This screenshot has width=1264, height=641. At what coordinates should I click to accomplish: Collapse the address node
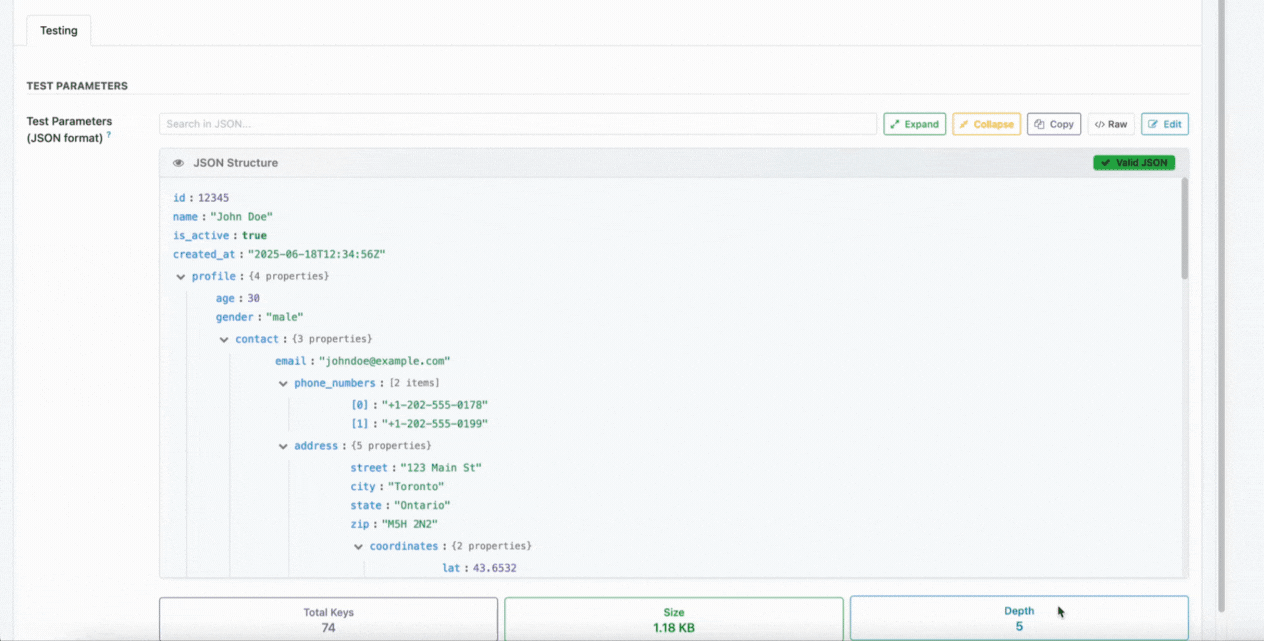click(283, 446)
